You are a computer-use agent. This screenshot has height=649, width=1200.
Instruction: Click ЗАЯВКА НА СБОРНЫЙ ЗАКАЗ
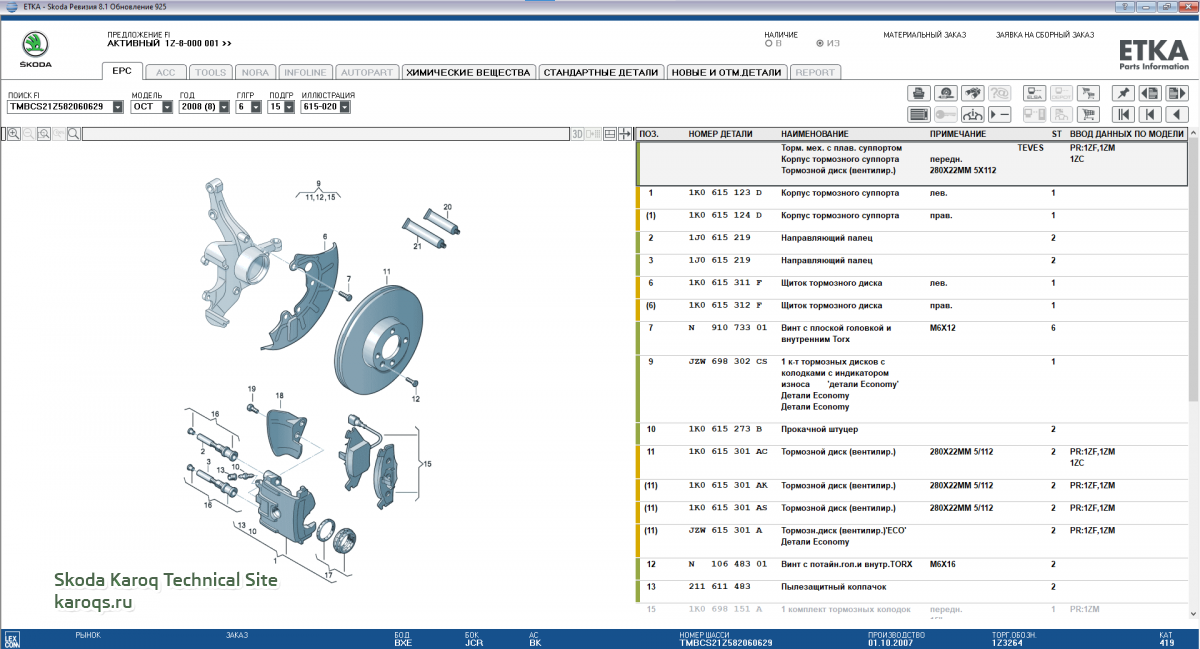click(1045, 35)
